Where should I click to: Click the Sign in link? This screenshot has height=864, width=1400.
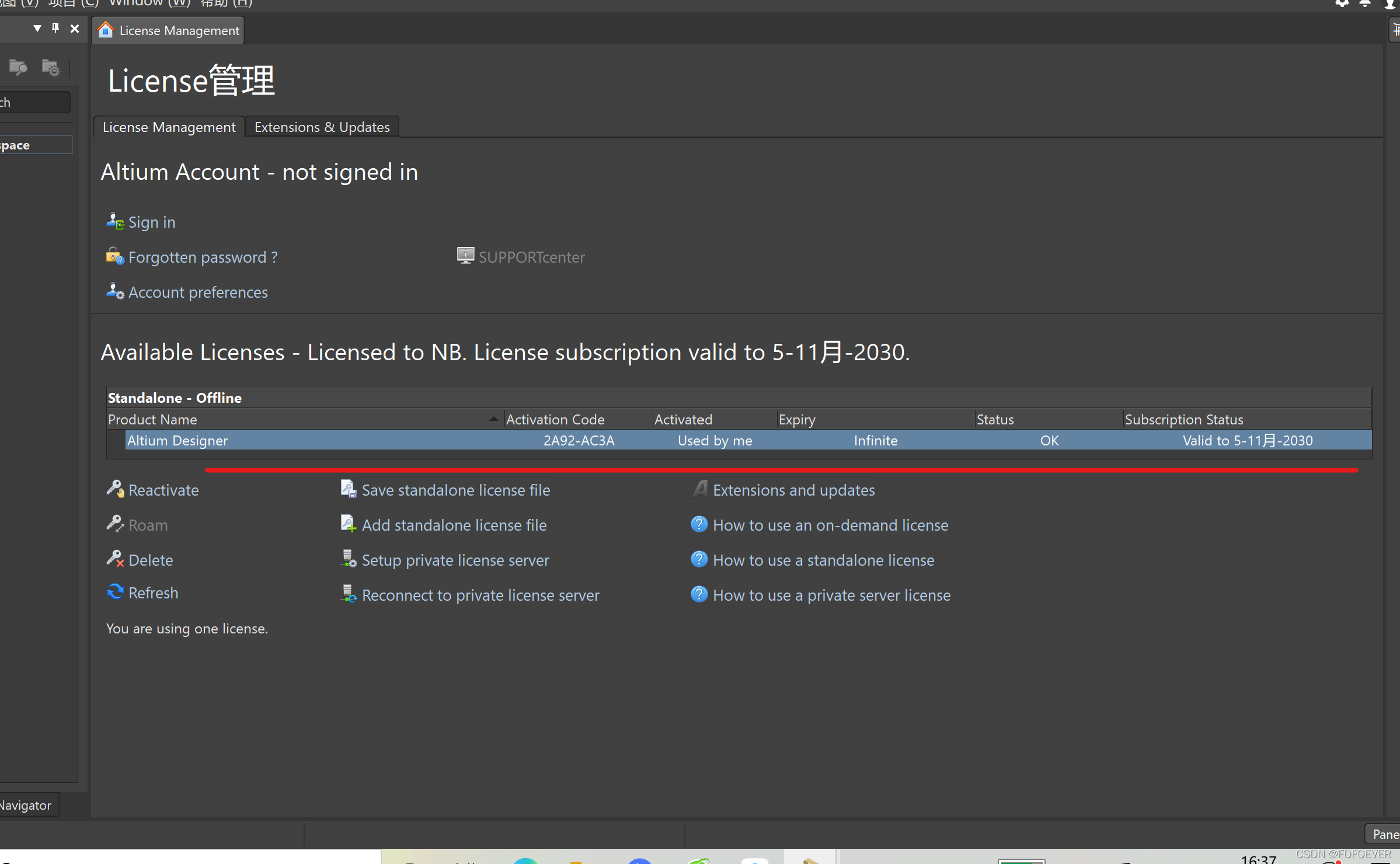click(151, 221)
